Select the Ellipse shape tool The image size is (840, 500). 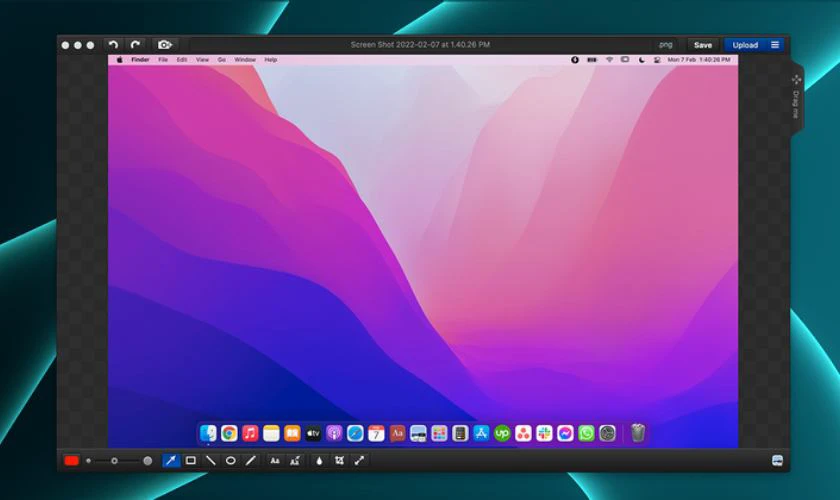[230, 461]
